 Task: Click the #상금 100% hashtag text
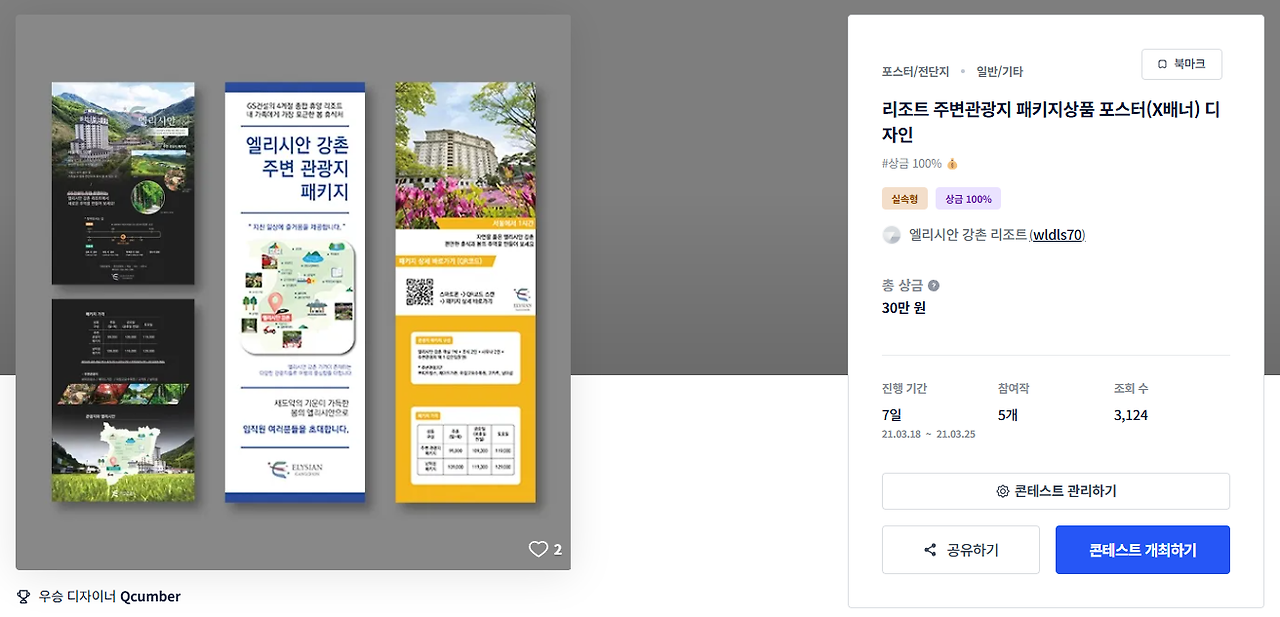point(911,163)
